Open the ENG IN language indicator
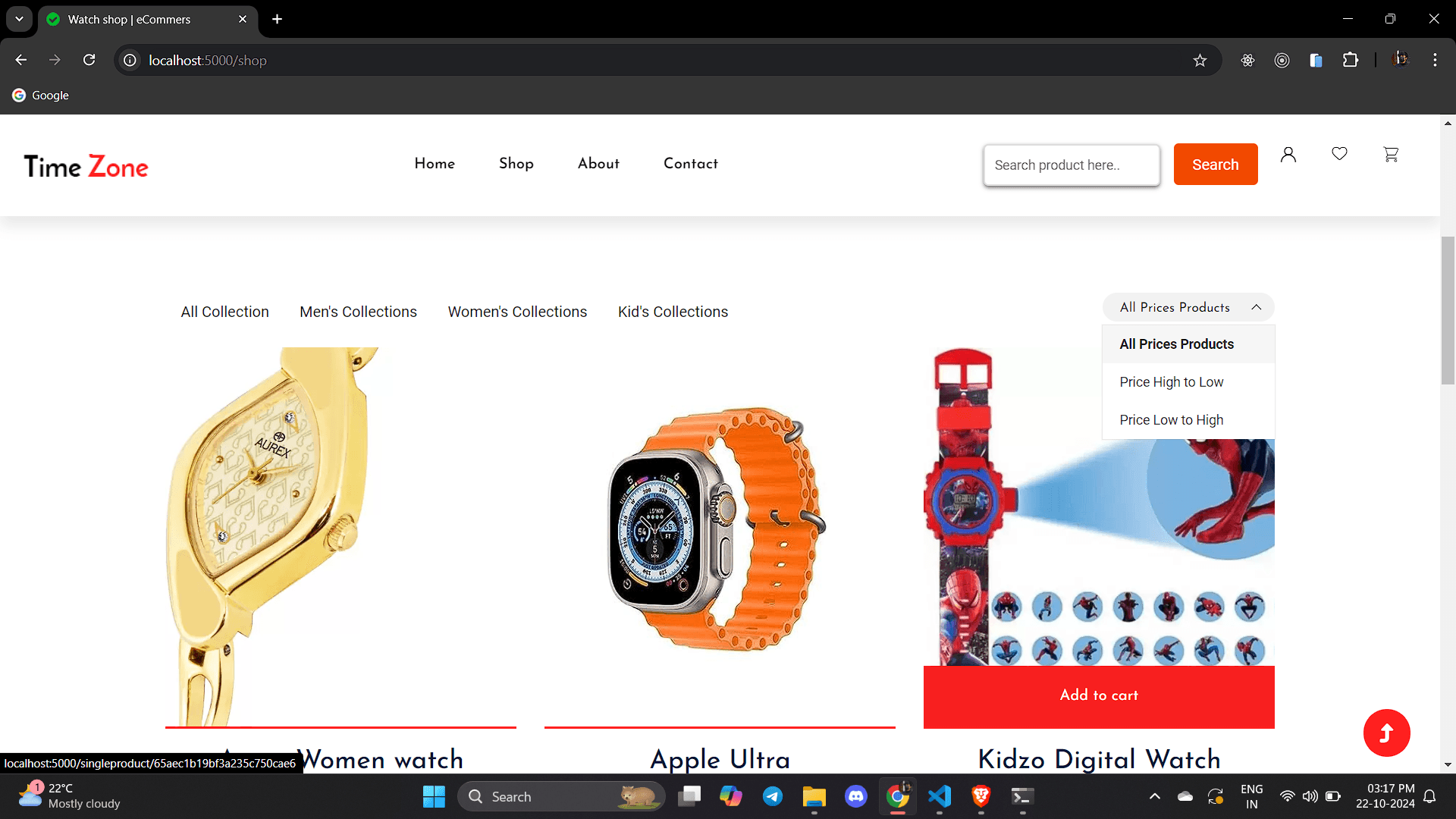 [x=1251, y=796]
